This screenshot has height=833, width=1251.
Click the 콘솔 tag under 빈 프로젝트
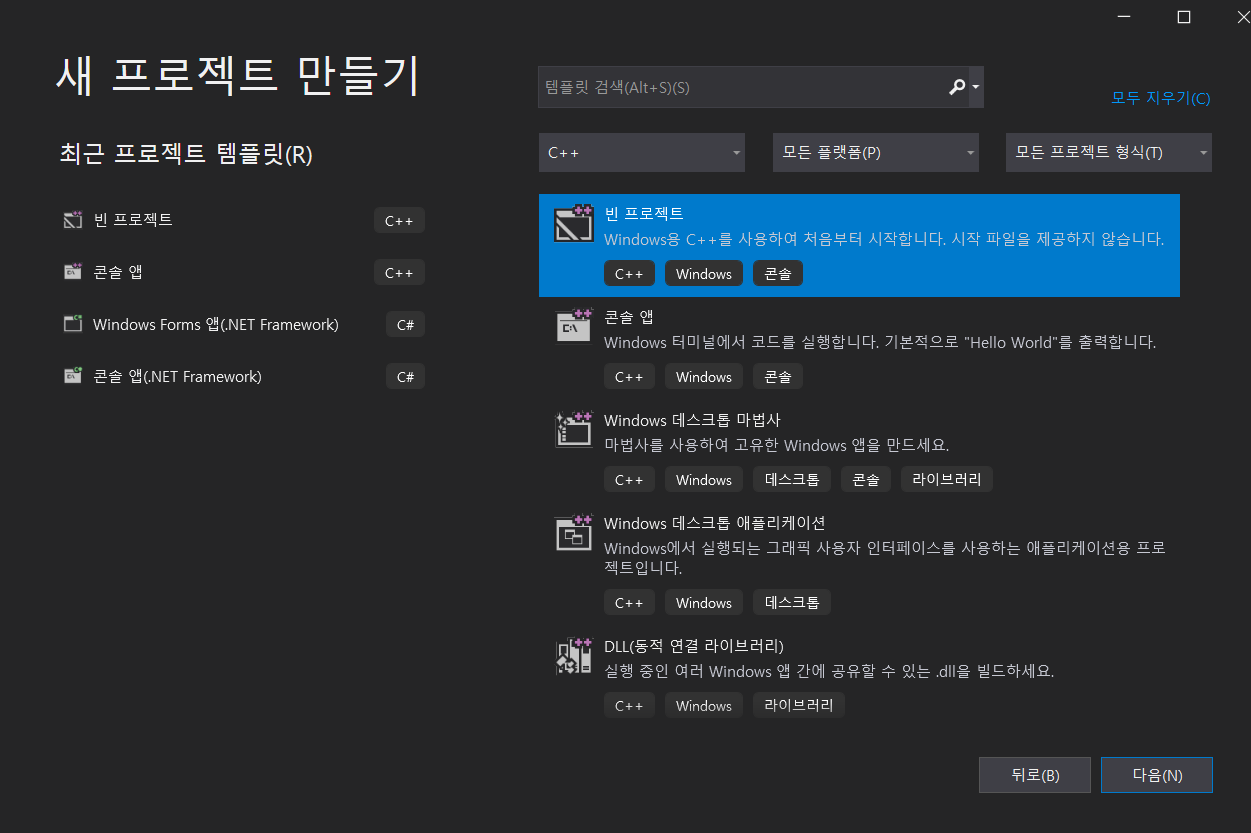click(x=778, y=274)
